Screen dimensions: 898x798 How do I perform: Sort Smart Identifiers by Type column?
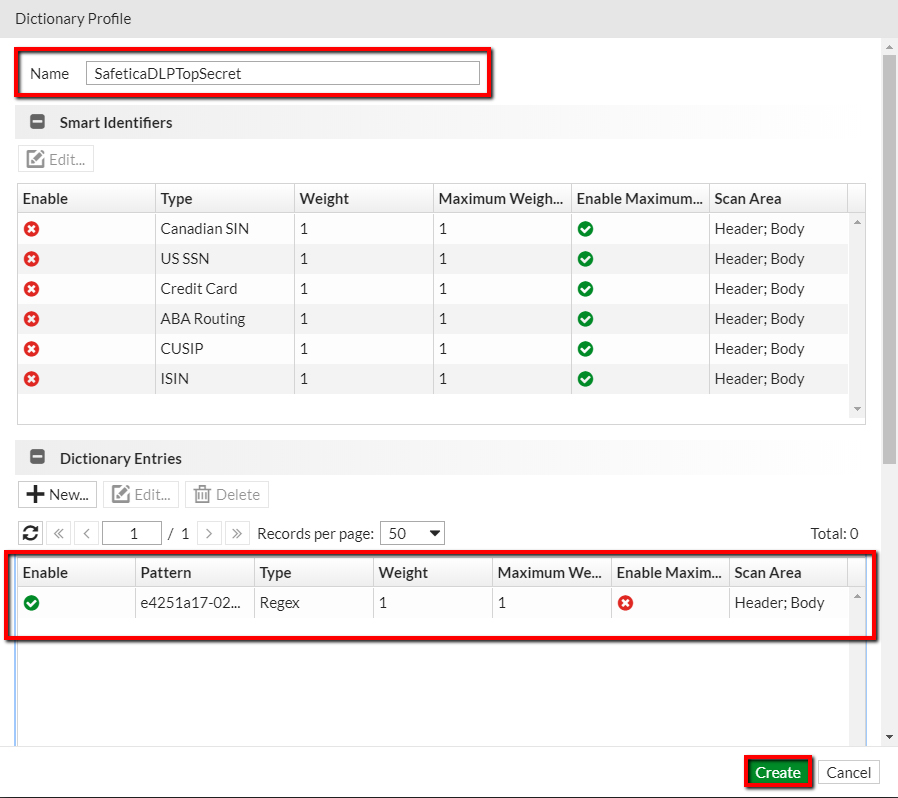224,198
